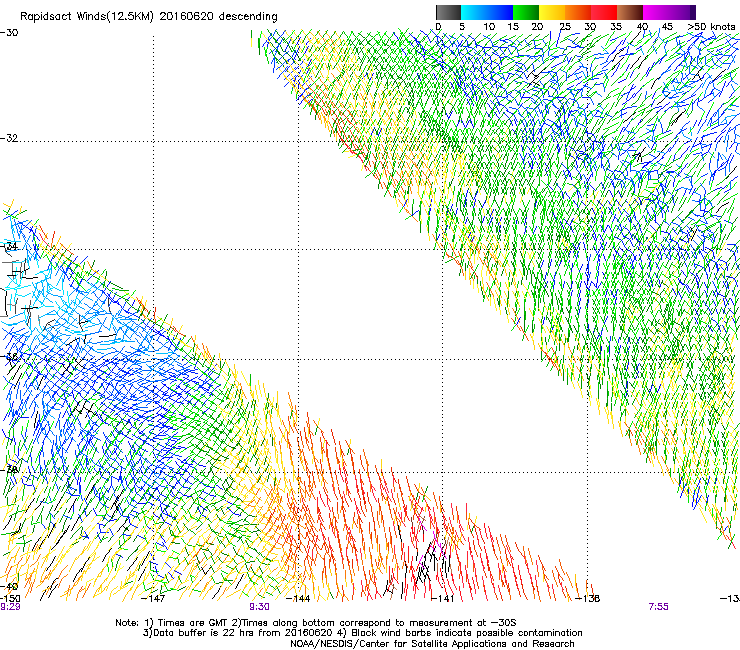
Task: Click the '-34' latitude label
Action: point(9,246)
